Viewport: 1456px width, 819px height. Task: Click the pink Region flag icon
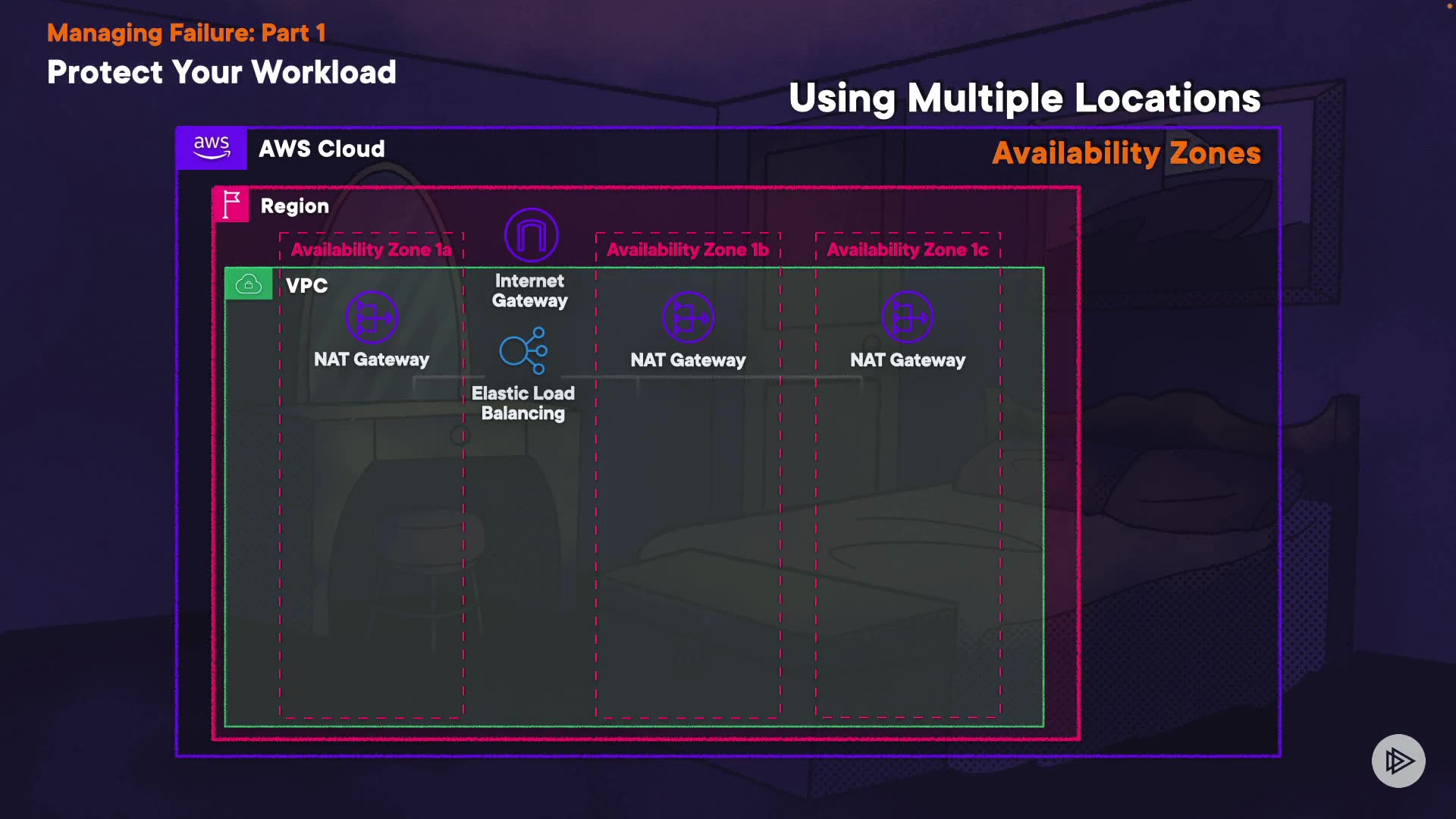231,205
